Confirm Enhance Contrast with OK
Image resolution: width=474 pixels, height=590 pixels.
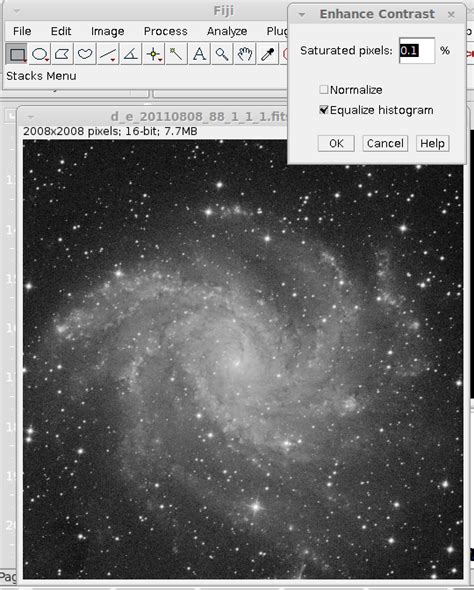(x=336, y=143)
